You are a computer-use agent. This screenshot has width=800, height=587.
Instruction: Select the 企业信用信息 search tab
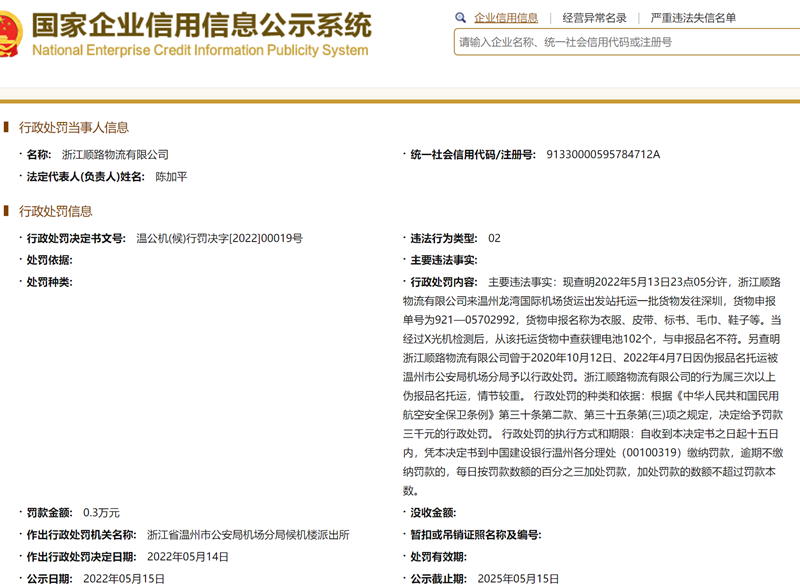506,18
